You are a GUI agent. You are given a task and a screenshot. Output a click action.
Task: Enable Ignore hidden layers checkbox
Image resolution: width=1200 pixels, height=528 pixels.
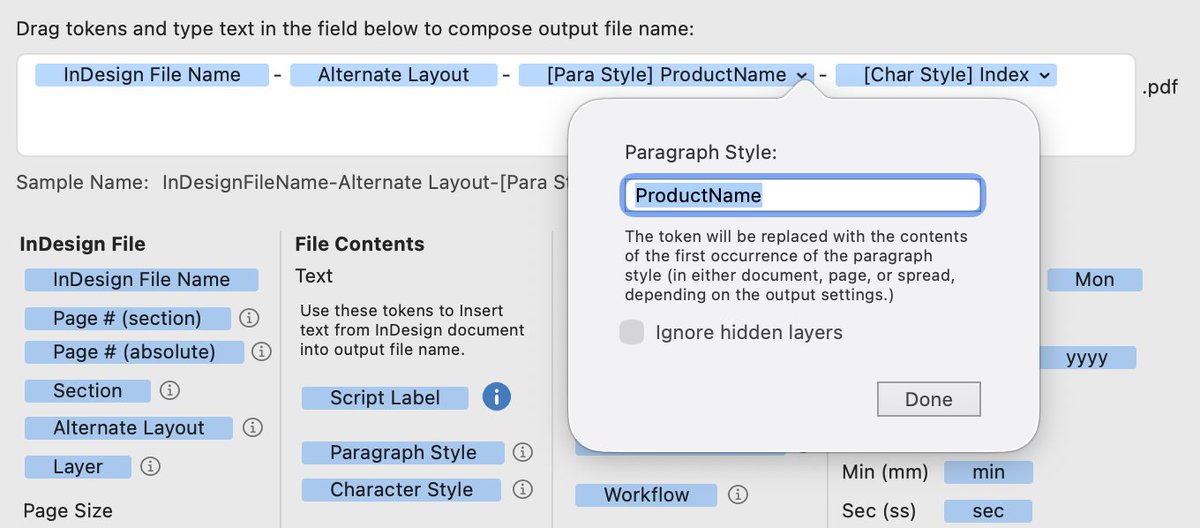pyautogui.click(x=631, y=332)
